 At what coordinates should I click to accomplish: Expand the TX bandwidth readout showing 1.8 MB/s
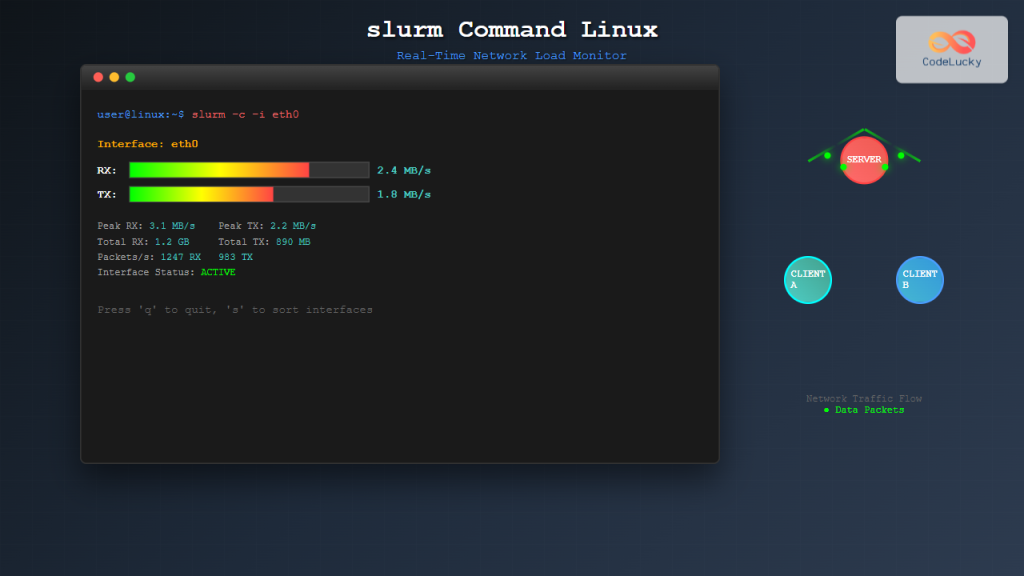(x=404, y=194)
